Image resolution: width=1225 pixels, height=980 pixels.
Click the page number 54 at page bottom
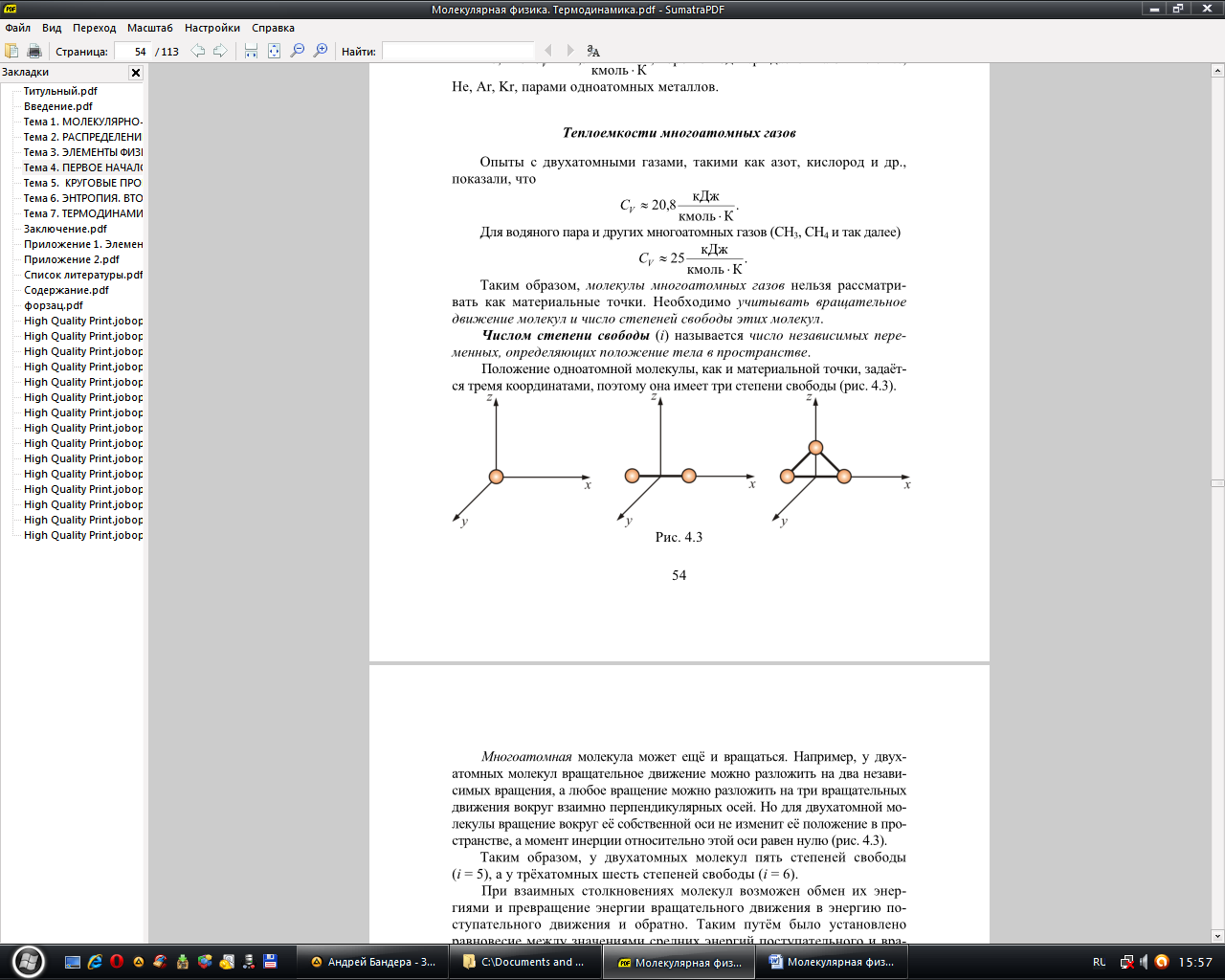pyautogui.click(x=679, y=575)
